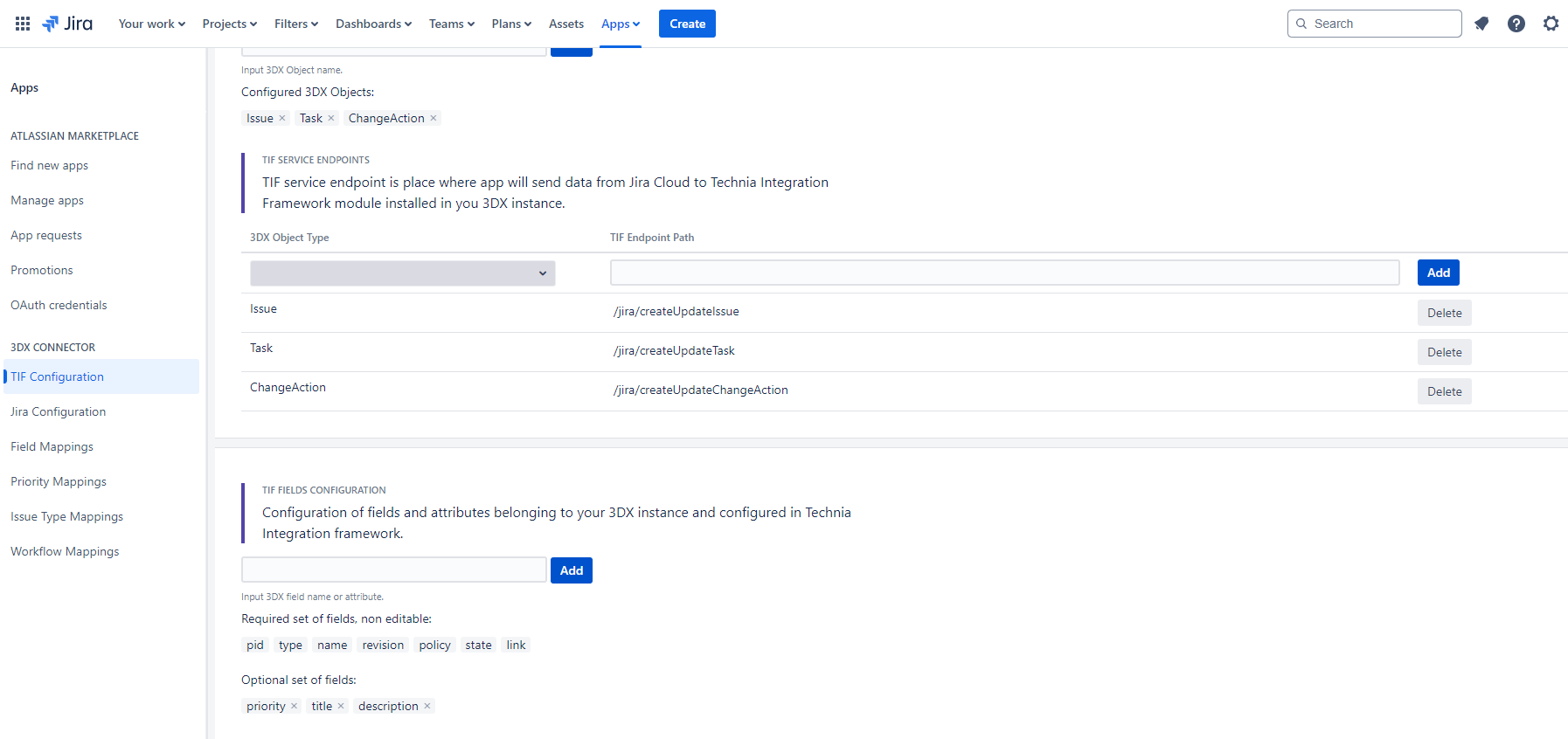Click the name required field tag
This screenshot has width=1568, height=739.
[332, 645]
